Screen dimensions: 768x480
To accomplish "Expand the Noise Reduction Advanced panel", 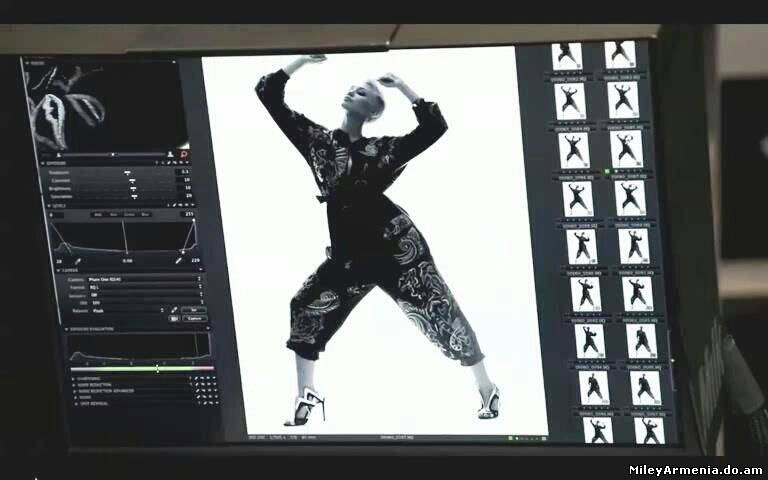I will tap(74, 391).
